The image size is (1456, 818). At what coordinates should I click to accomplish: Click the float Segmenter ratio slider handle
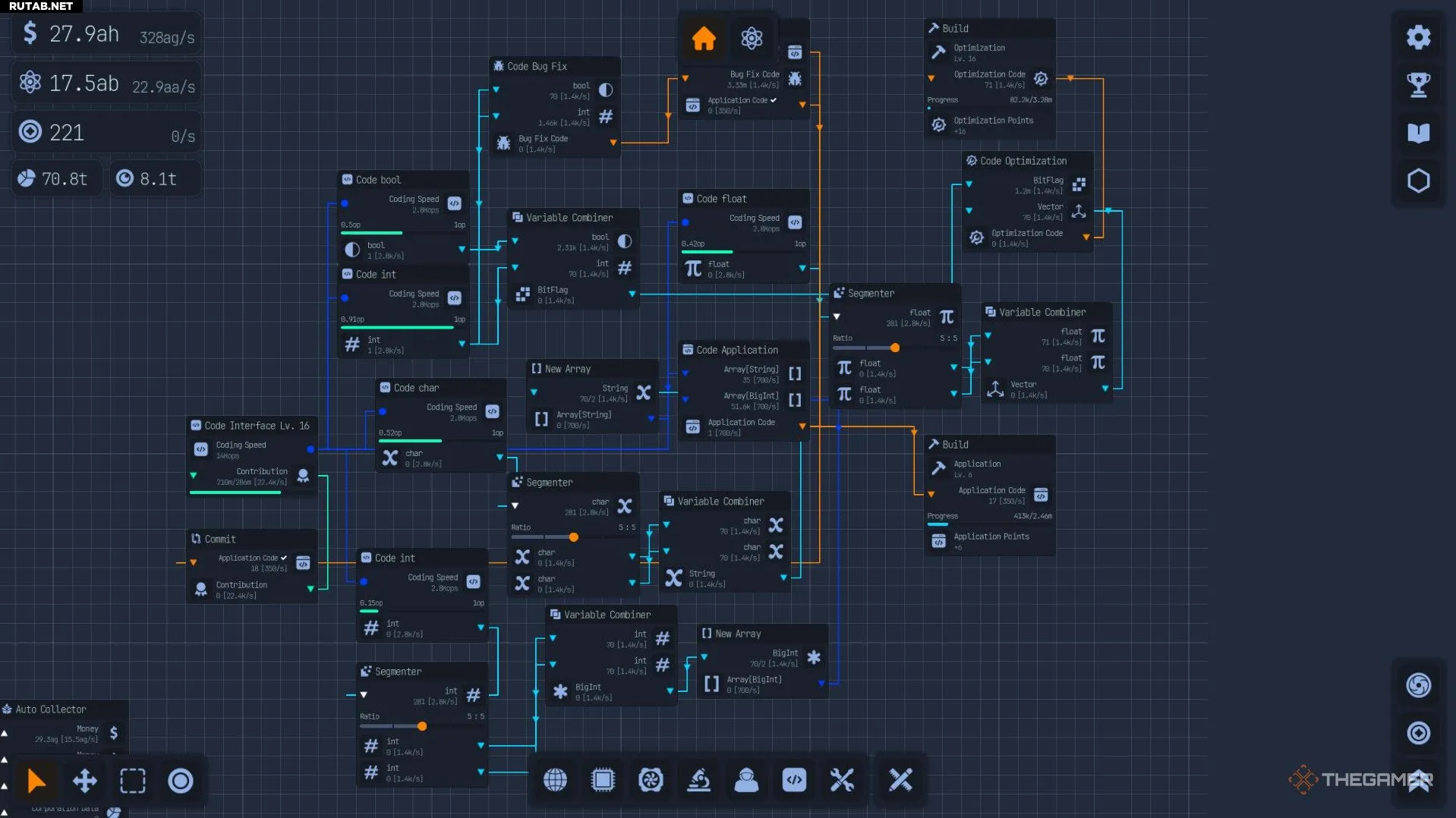click(895, 348)
